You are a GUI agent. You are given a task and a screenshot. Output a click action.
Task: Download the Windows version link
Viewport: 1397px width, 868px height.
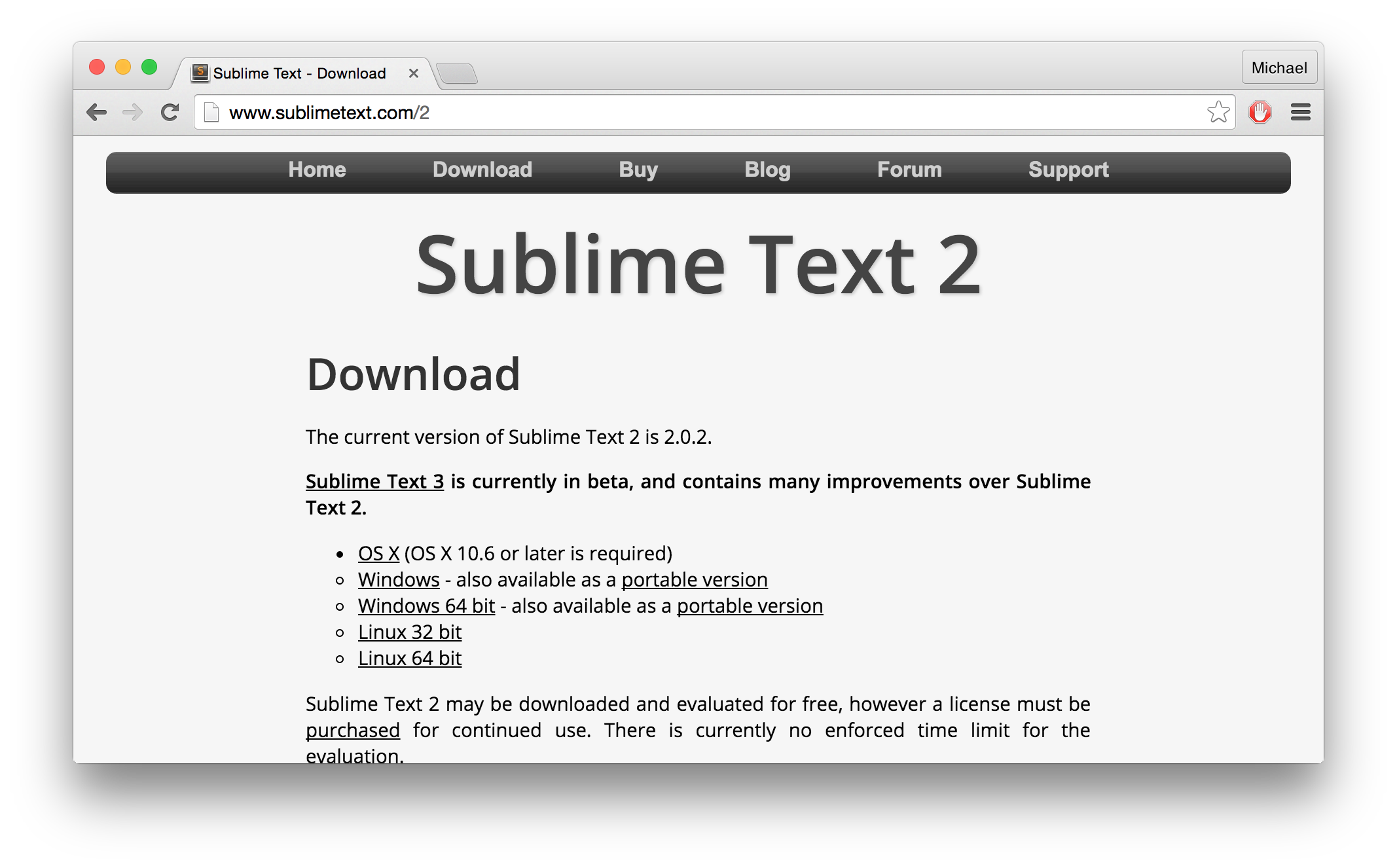[x=399, y=579]
